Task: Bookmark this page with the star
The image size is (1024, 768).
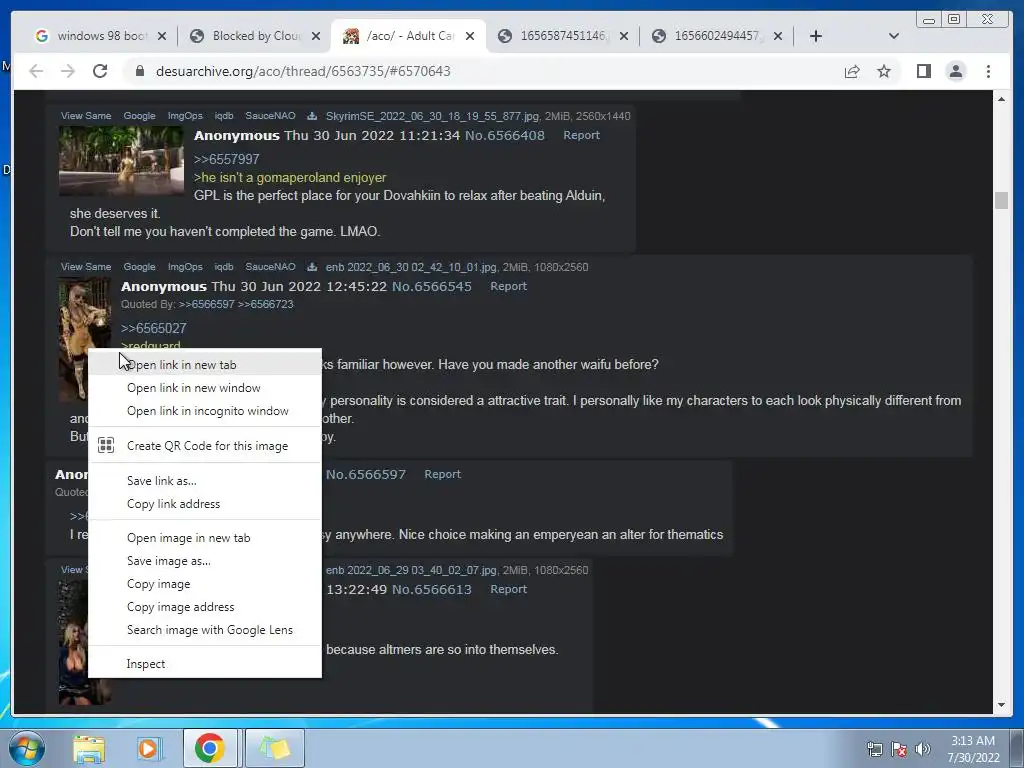Action: [x=884, y=71]
